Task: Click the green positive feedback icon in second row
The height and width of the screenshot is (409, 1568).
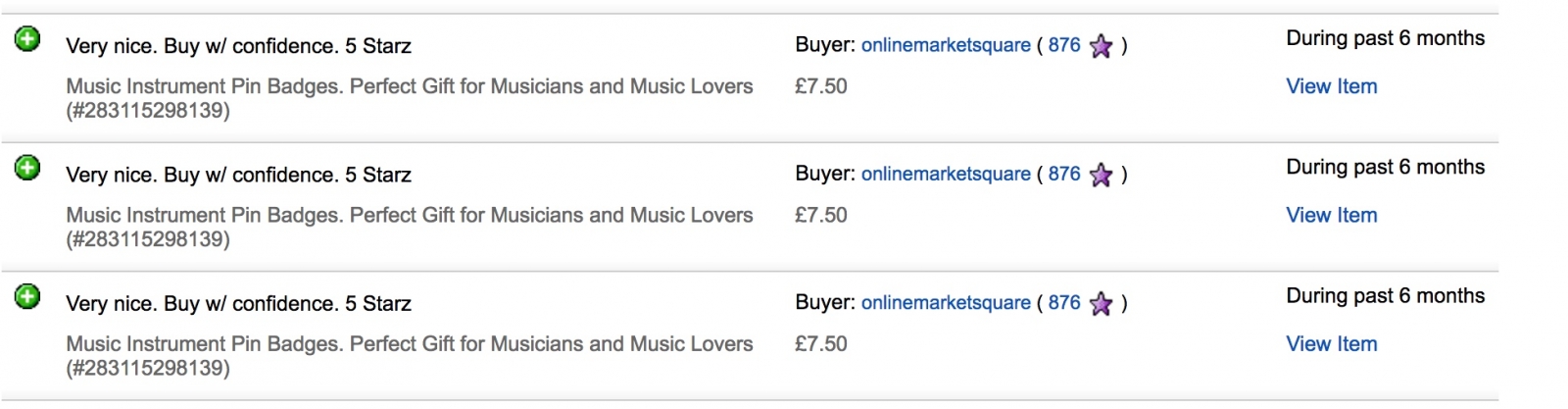Action: [27, 168]
